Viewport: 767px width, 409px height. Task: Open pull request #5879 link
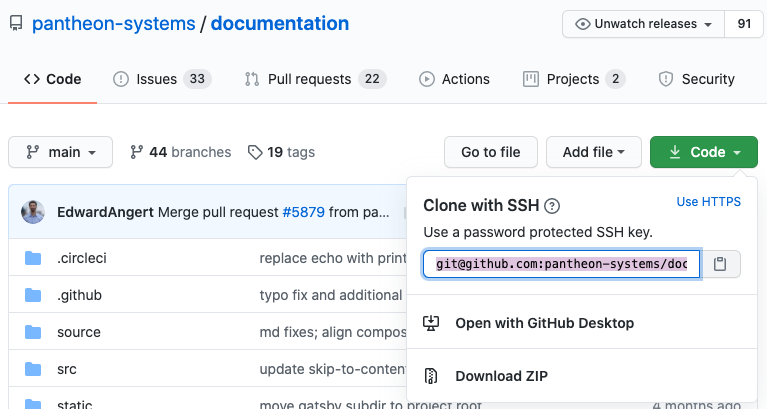click(303, 212)
